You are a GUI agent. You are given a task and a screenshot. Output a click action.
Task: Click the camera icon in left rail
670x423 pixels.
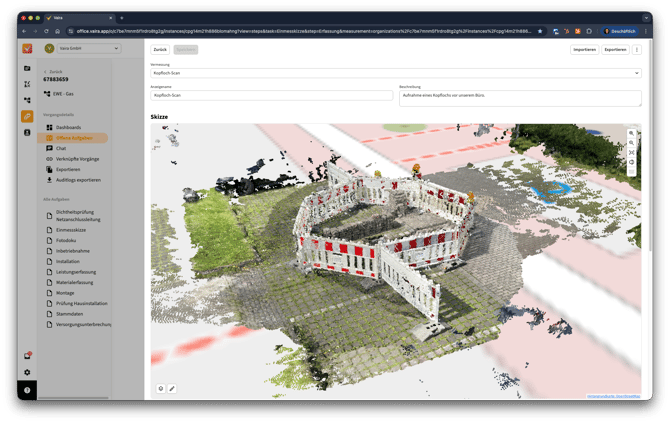[27, 68]
